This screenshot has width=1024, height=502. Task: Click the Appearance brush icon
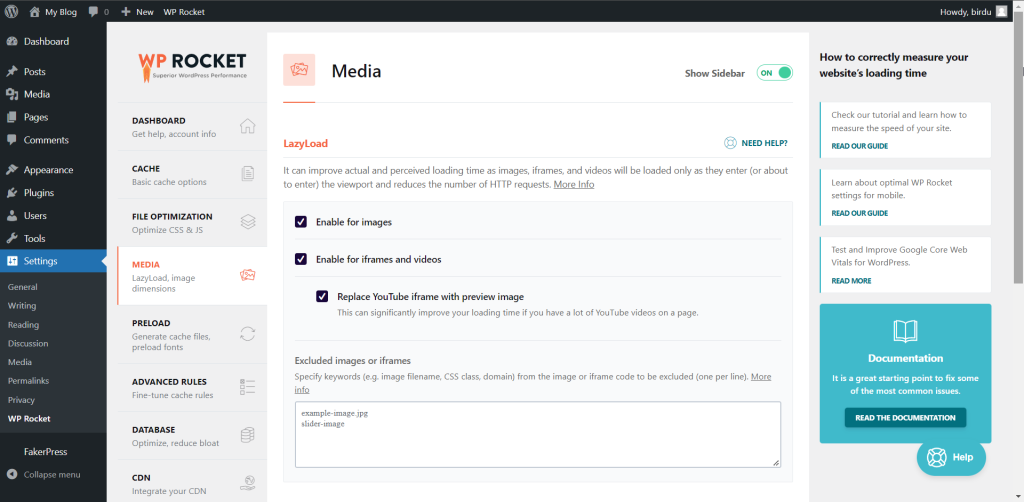coord(12,170)
